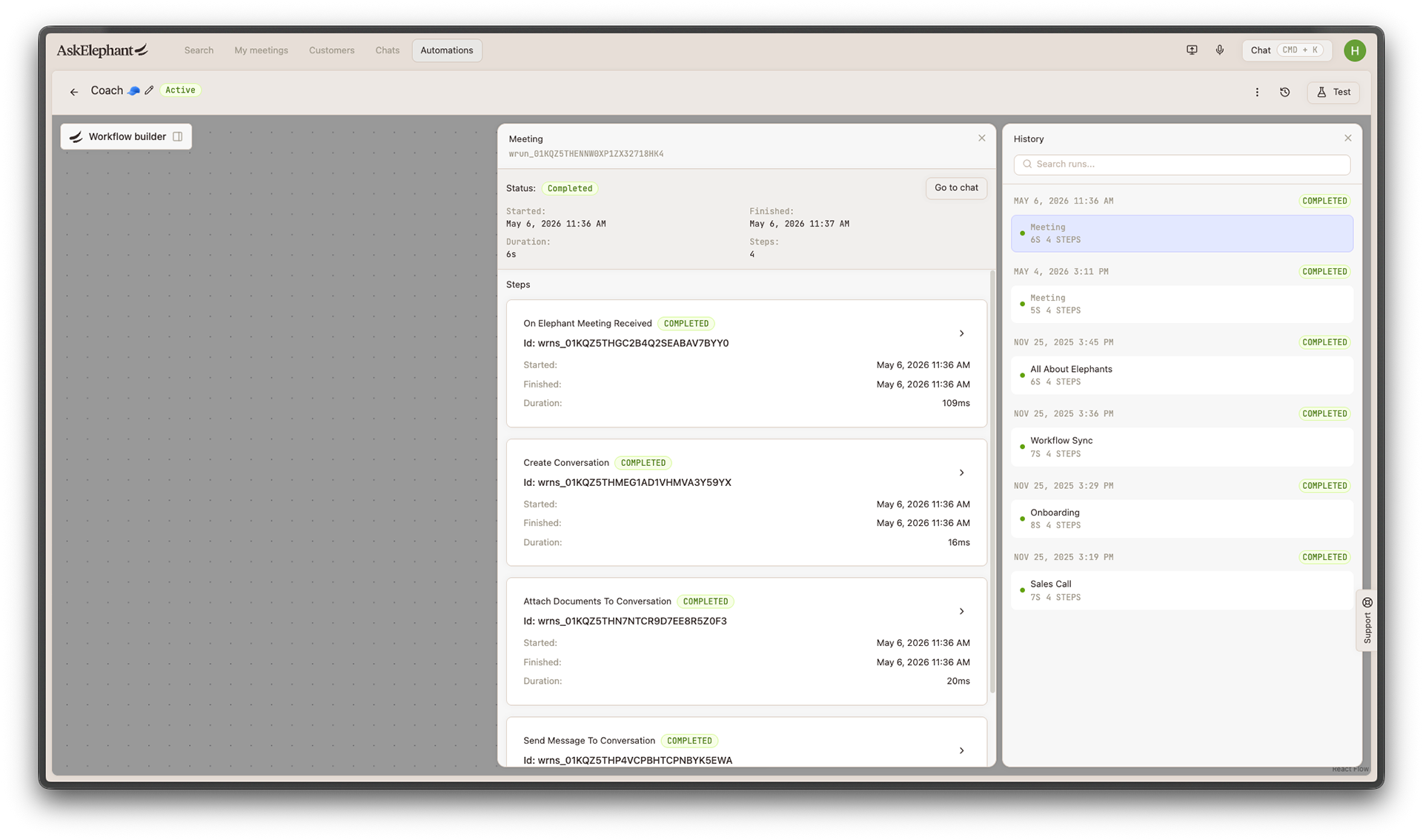Image resolution: width=1423 pixels, height=840 pixels.
Task: Click the Completed status badge
Action: [x=570, y=189]
